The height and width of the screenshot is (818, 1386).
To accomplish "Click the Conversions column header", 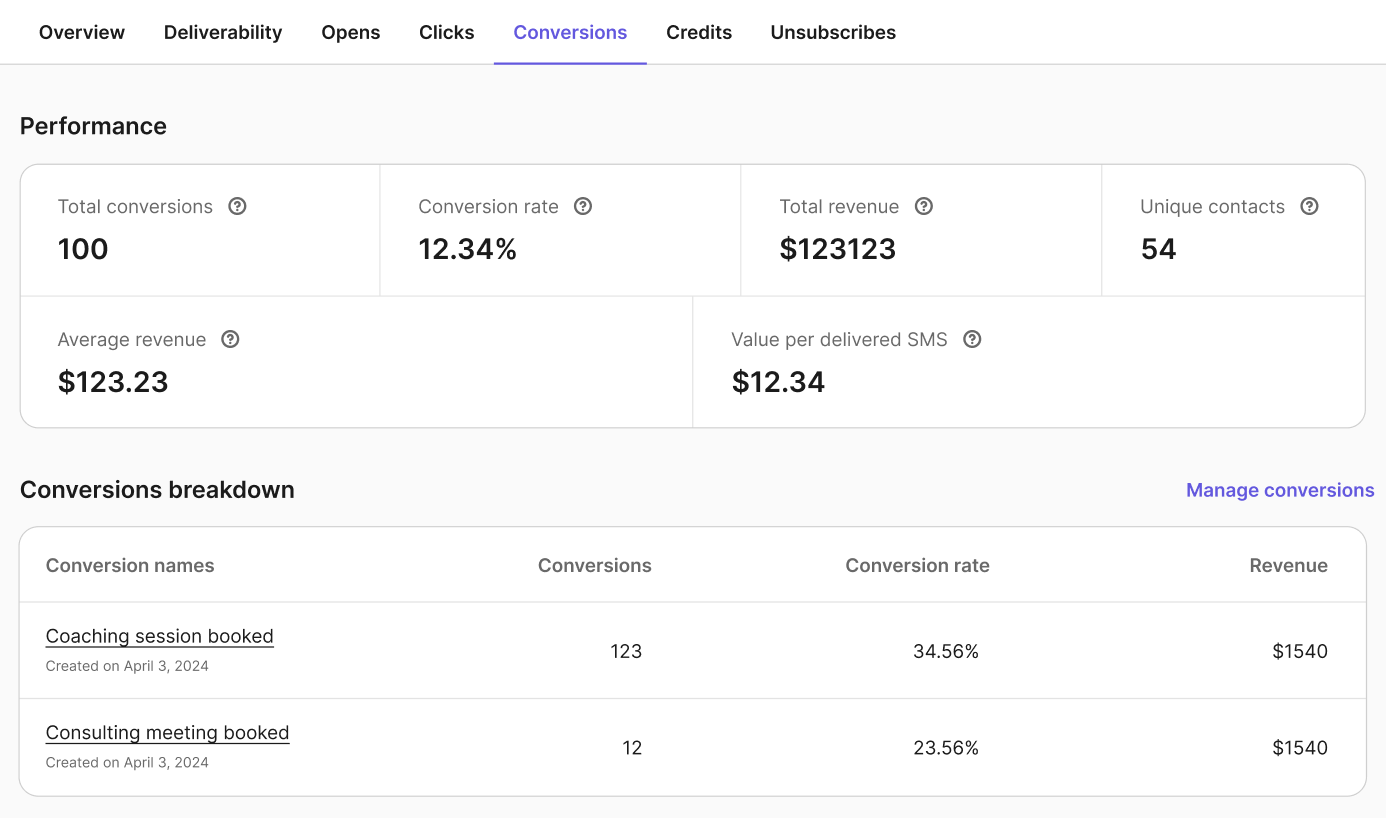I will pos(594,565).
